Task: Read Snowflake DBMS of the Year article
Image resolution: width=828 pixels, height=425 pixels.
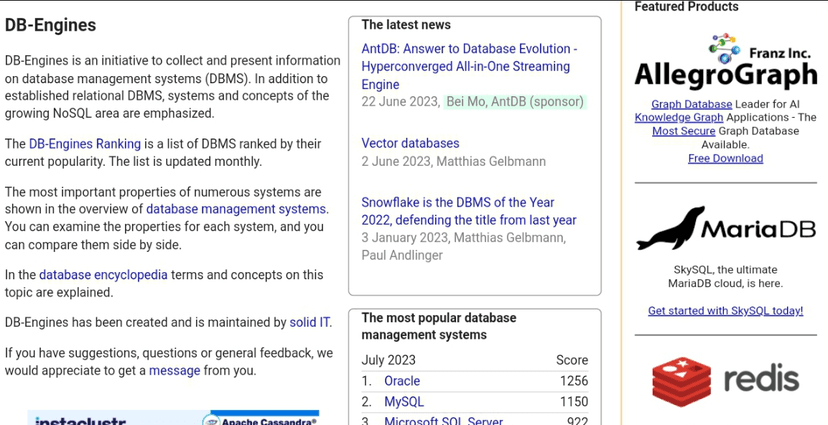Action: tap(468, 211)
